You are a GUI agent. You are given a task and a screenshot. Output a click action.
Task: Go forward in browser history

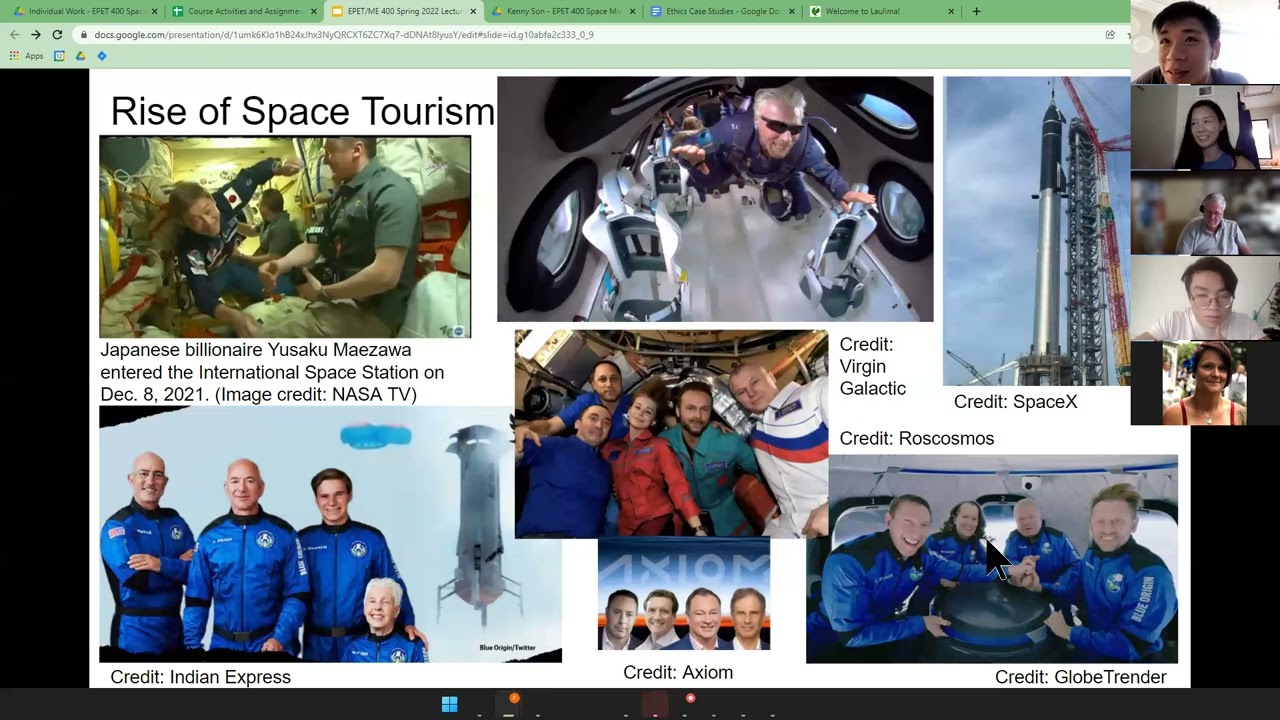coord(36,34)
